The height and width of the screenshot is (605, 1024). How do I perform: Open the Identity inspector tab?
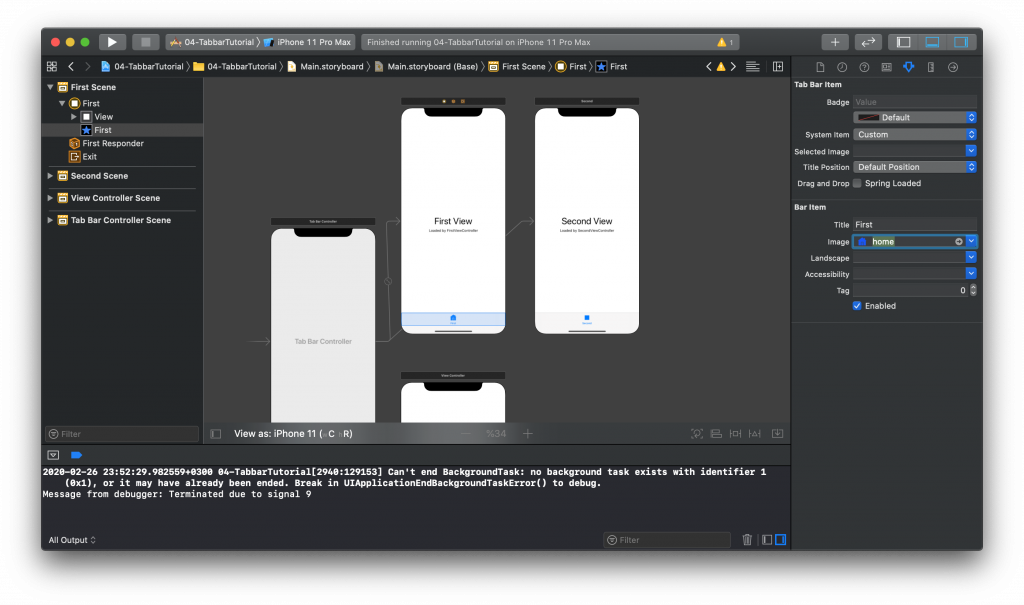click(886, 67)
